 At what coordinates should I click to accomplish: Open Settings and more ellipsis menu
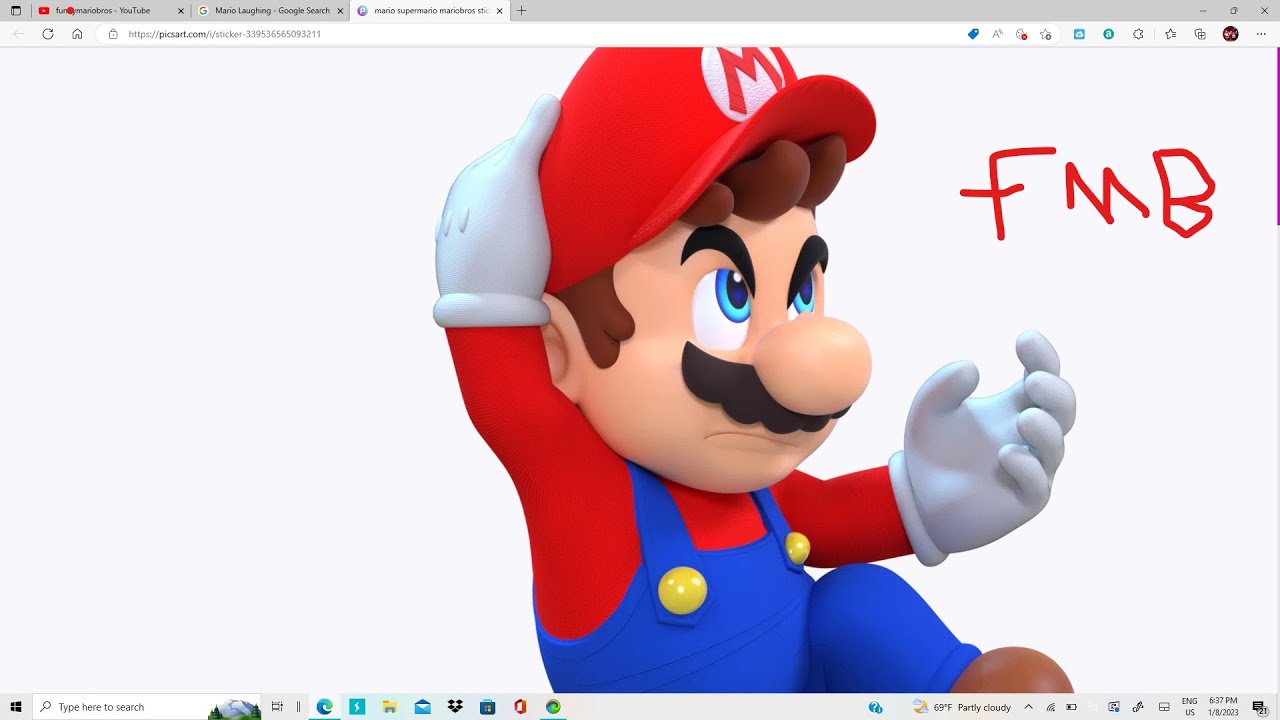[x=1261, y=34]
